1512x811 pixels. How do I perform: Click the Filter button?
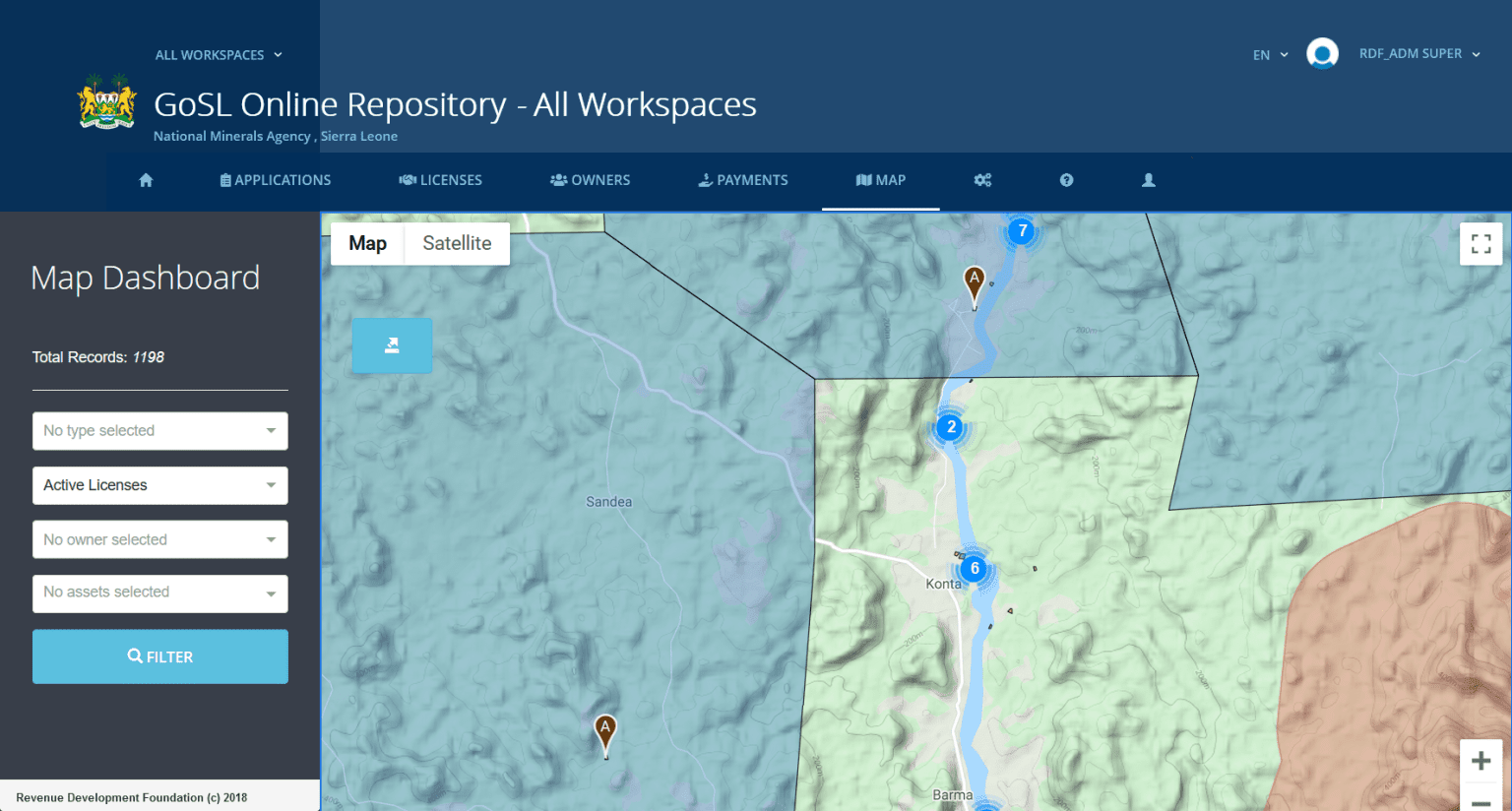pyautogui.click(x=160, y=656)
